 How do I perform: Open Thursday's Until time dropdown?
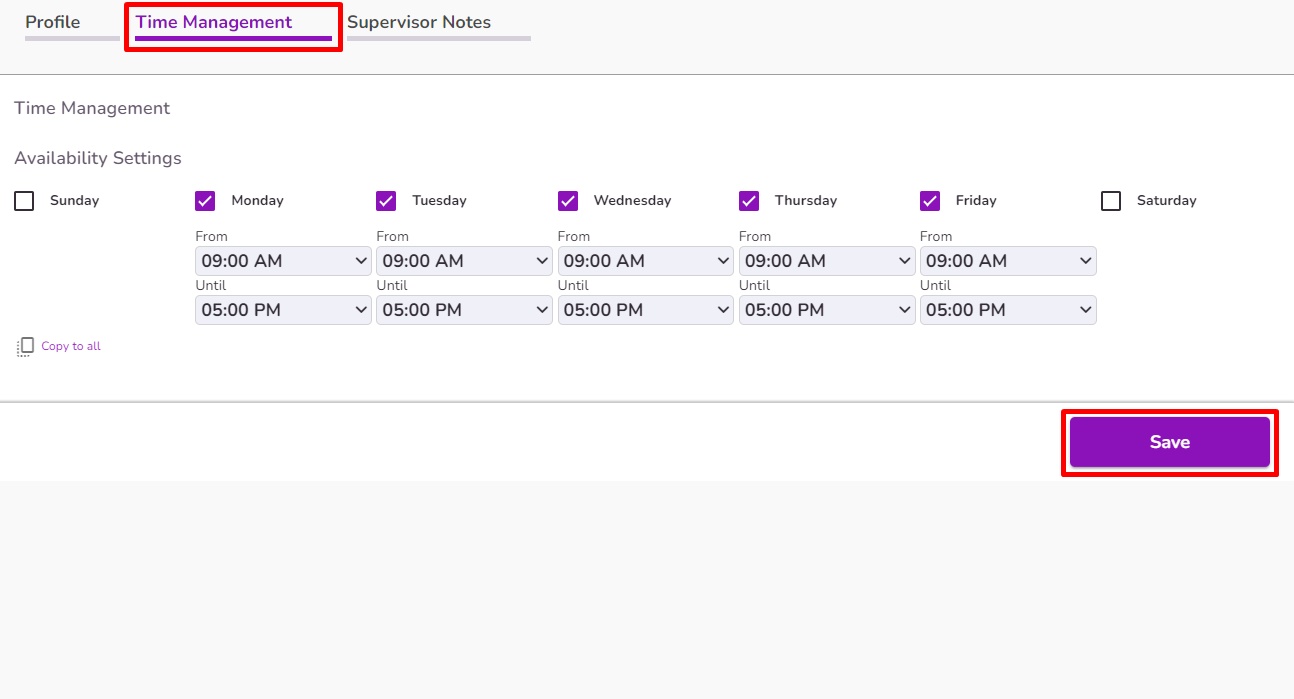(x=826, y=310)
